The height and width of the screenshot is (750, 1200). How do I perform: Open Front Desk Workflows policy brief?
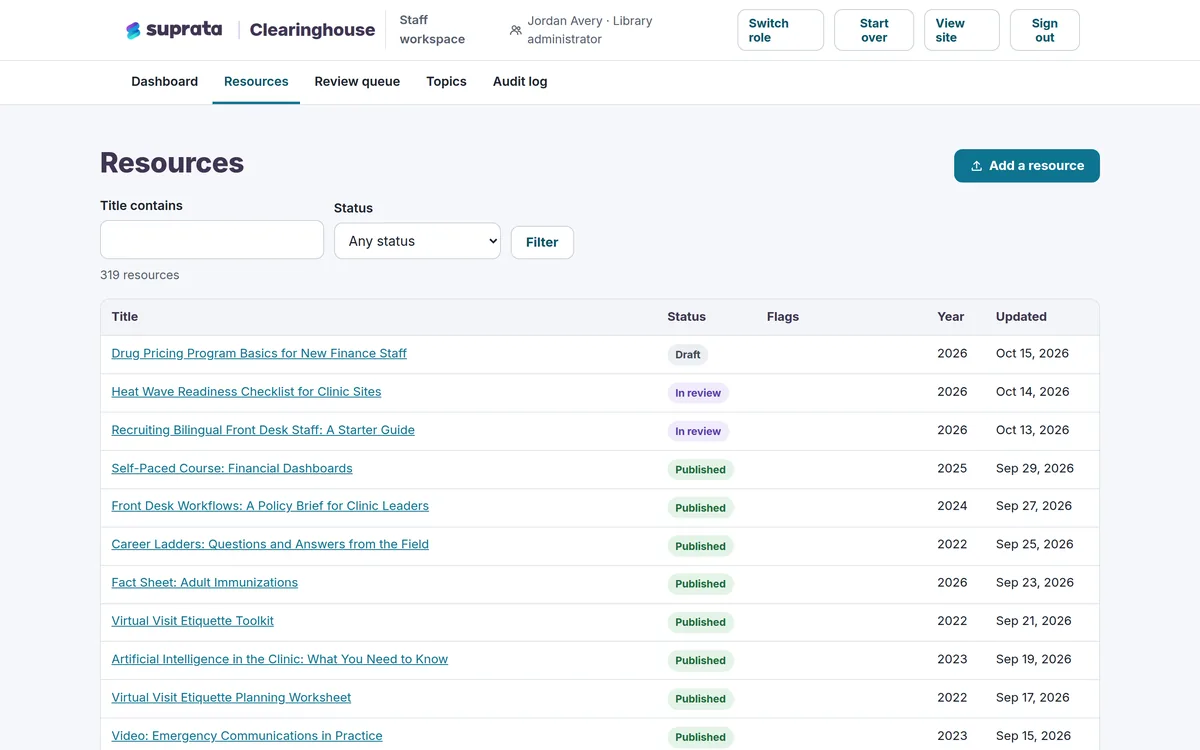pyautogui.click(x=270, y=506)
